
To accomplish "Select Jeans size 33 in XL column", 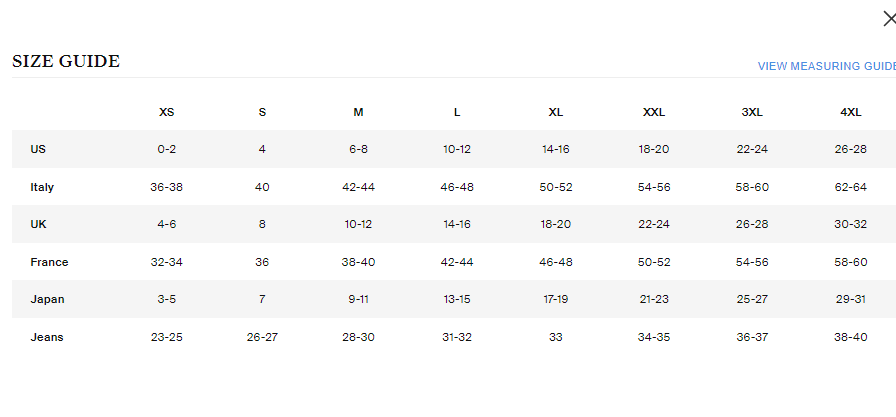I will (x=555, y=337).
